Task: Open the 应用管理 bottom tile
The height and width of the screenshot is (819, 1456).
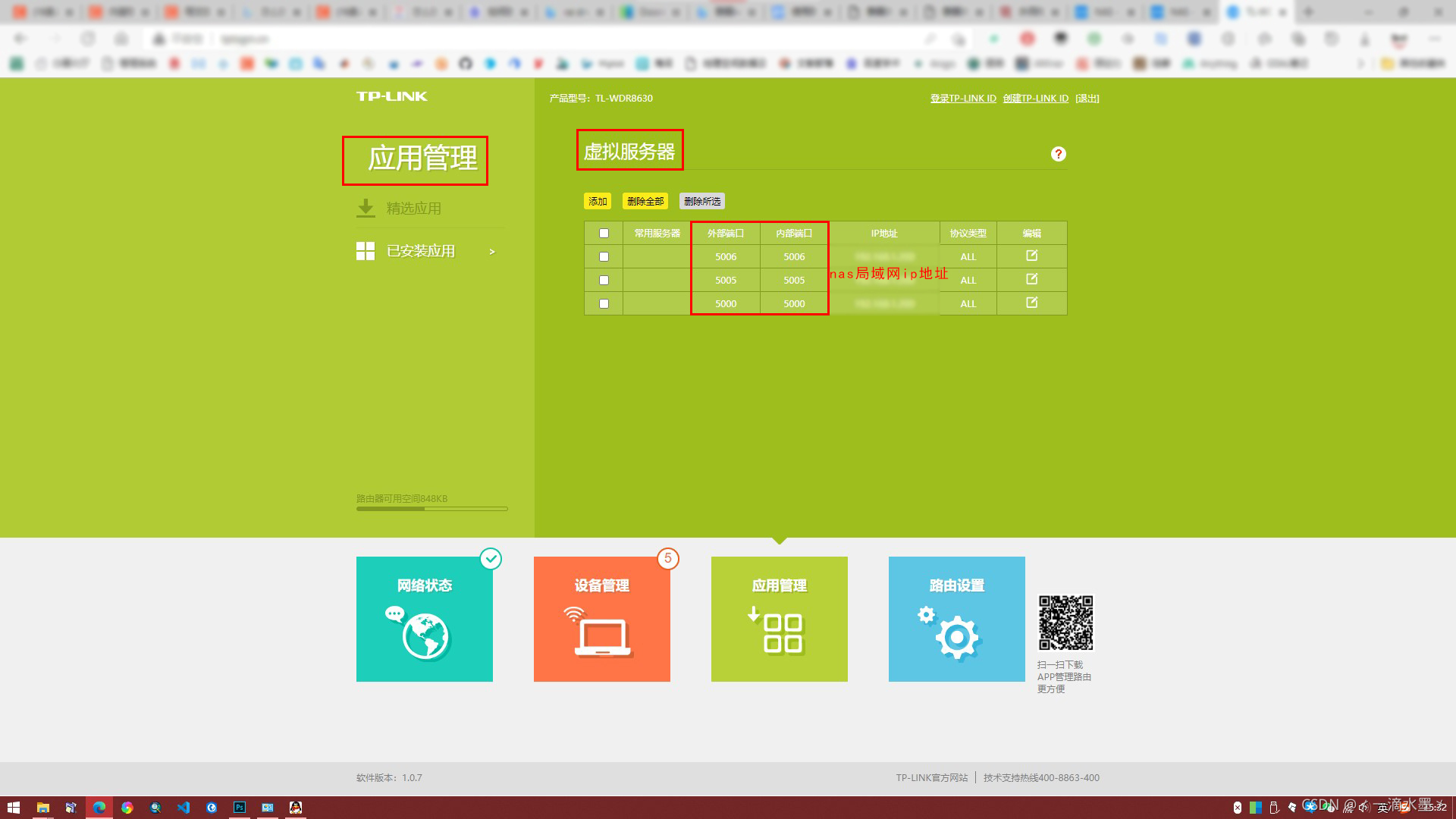Action: point(780,619)
